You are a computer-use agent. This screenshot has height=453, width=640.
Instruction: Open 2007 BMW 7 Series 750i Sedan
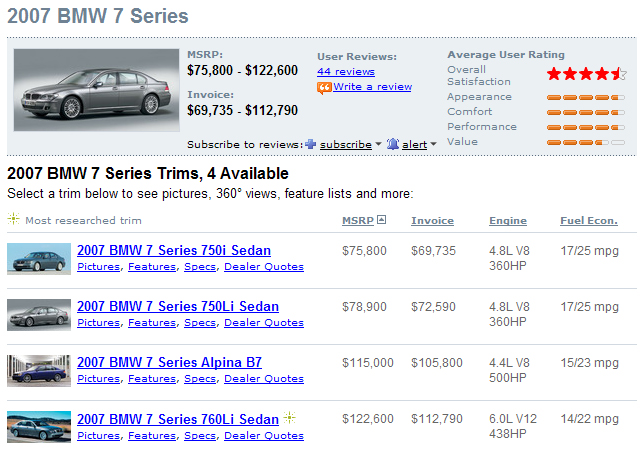pos(174,250)
